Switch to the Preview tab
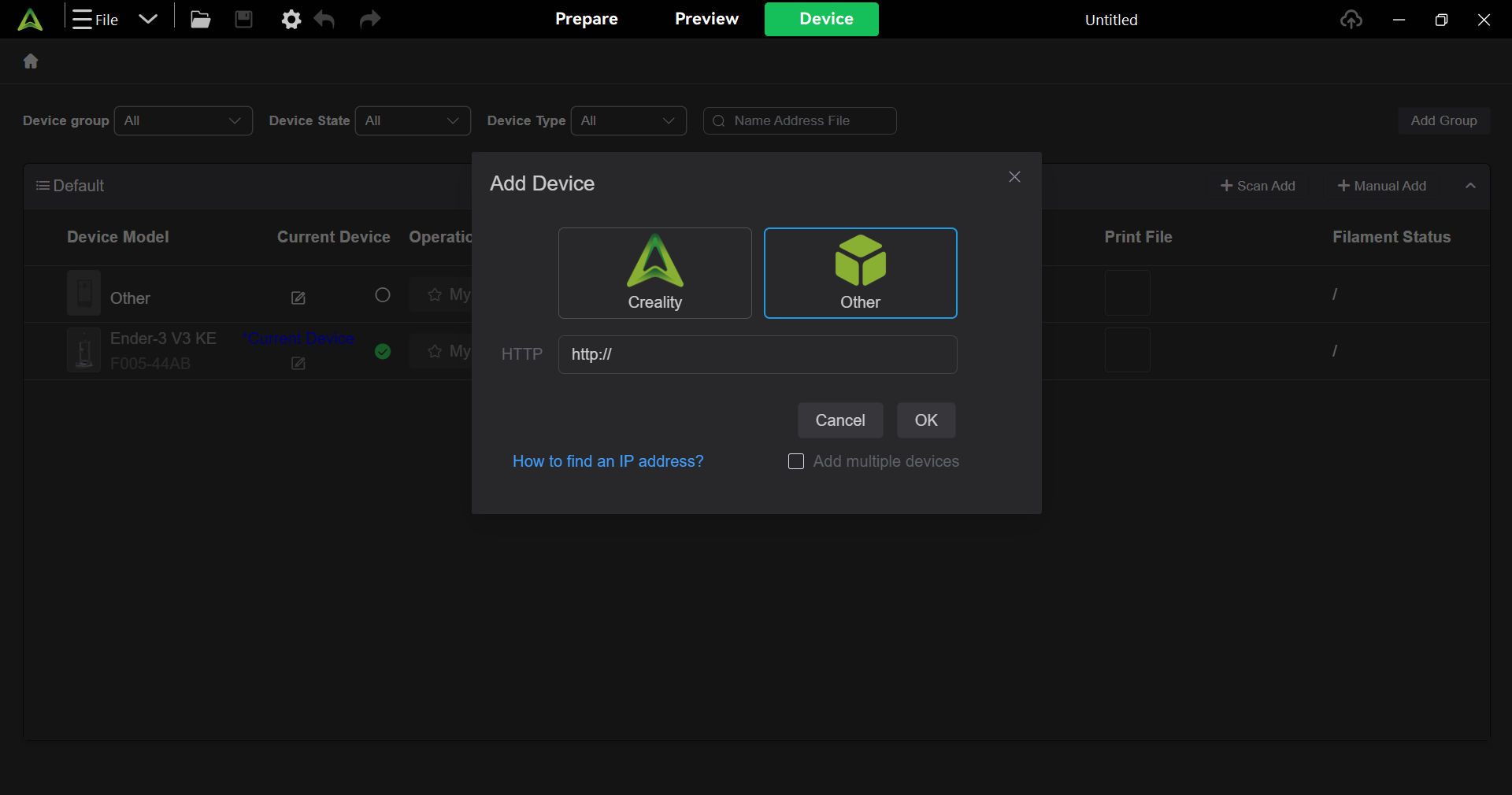1512x795 pixels. pyautogui.click(x=706, y=19)
